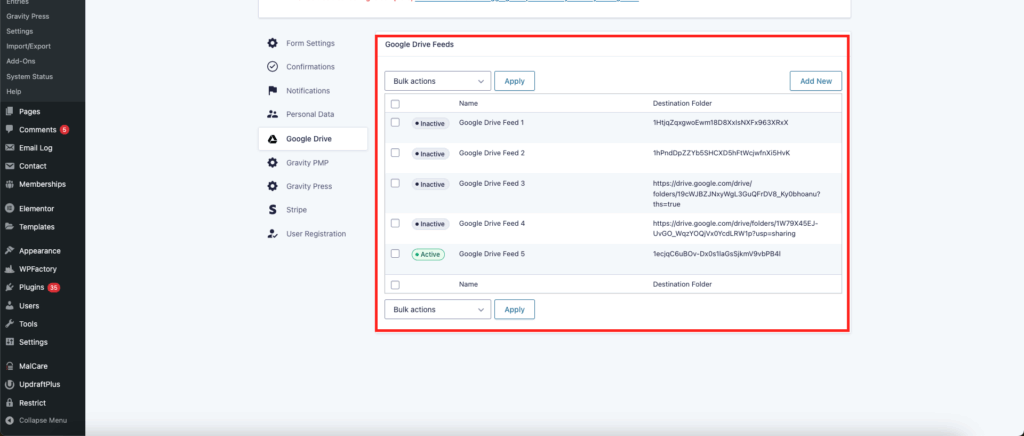Image resolution: width=1024 pixels, height=436 pixels.
Task: Open Help in the Forms submenu
Action: (14, 91)
